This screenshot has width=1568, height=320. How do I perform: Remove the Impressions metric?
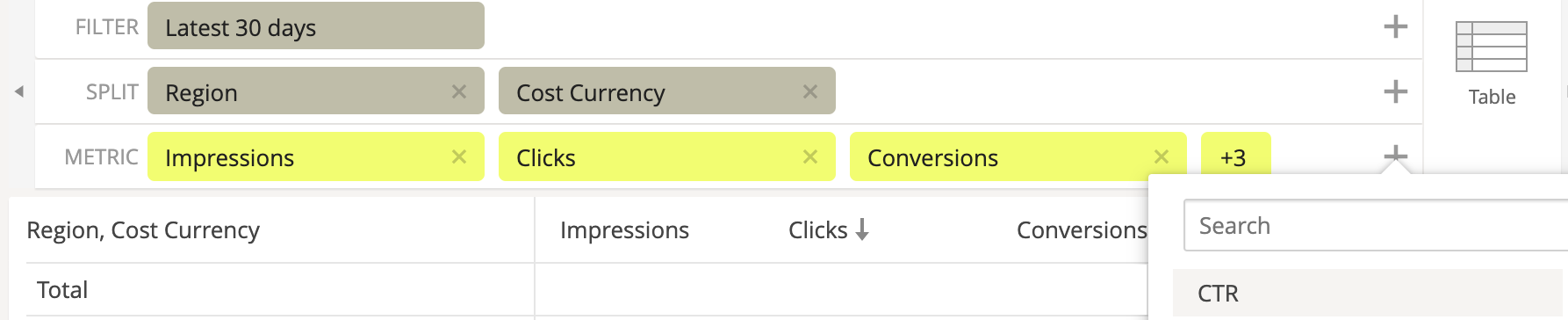tap(458, 156)
